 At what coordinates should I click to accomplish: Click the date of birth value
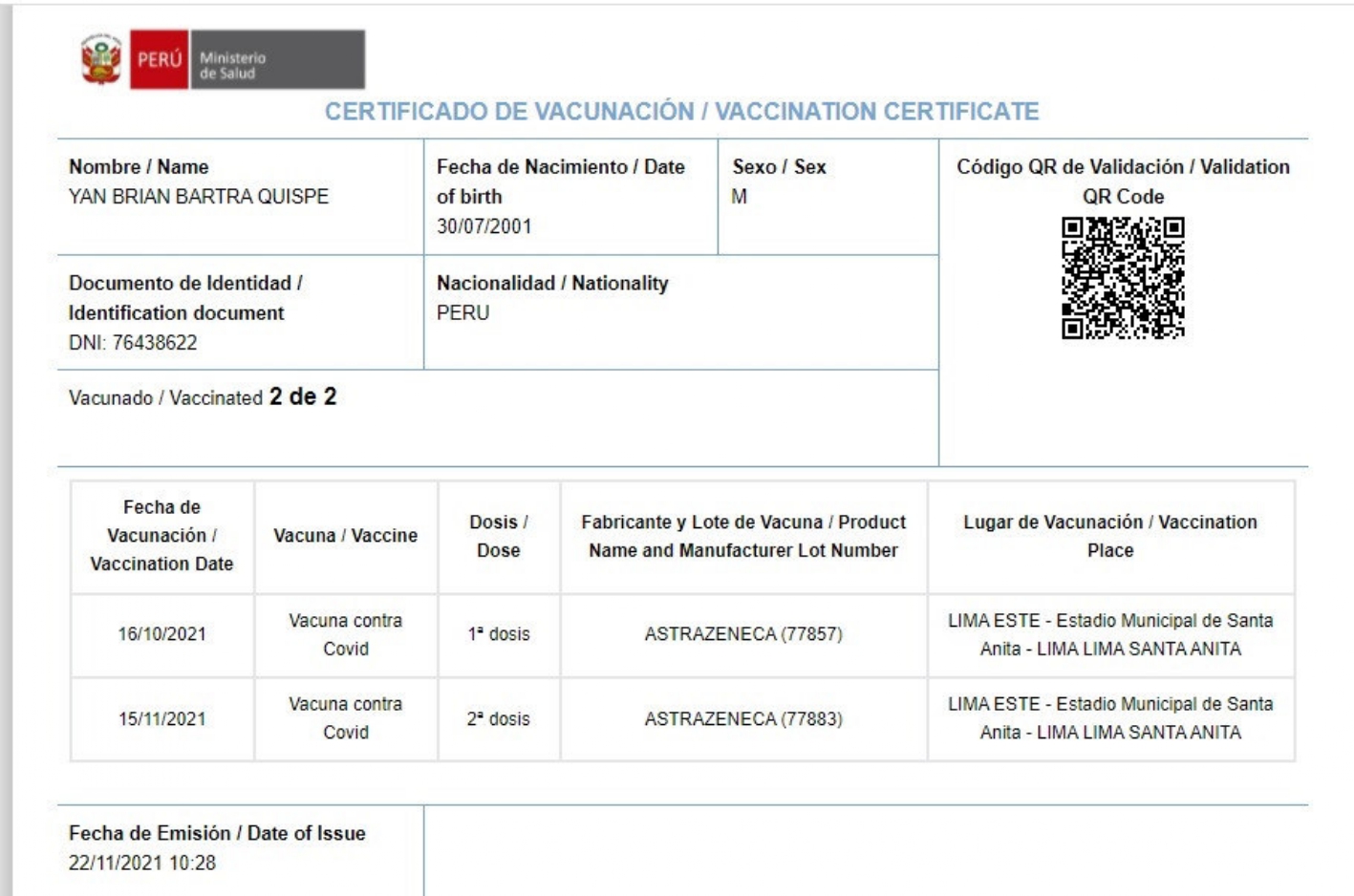pyautogui.click(x=484, y=226)
